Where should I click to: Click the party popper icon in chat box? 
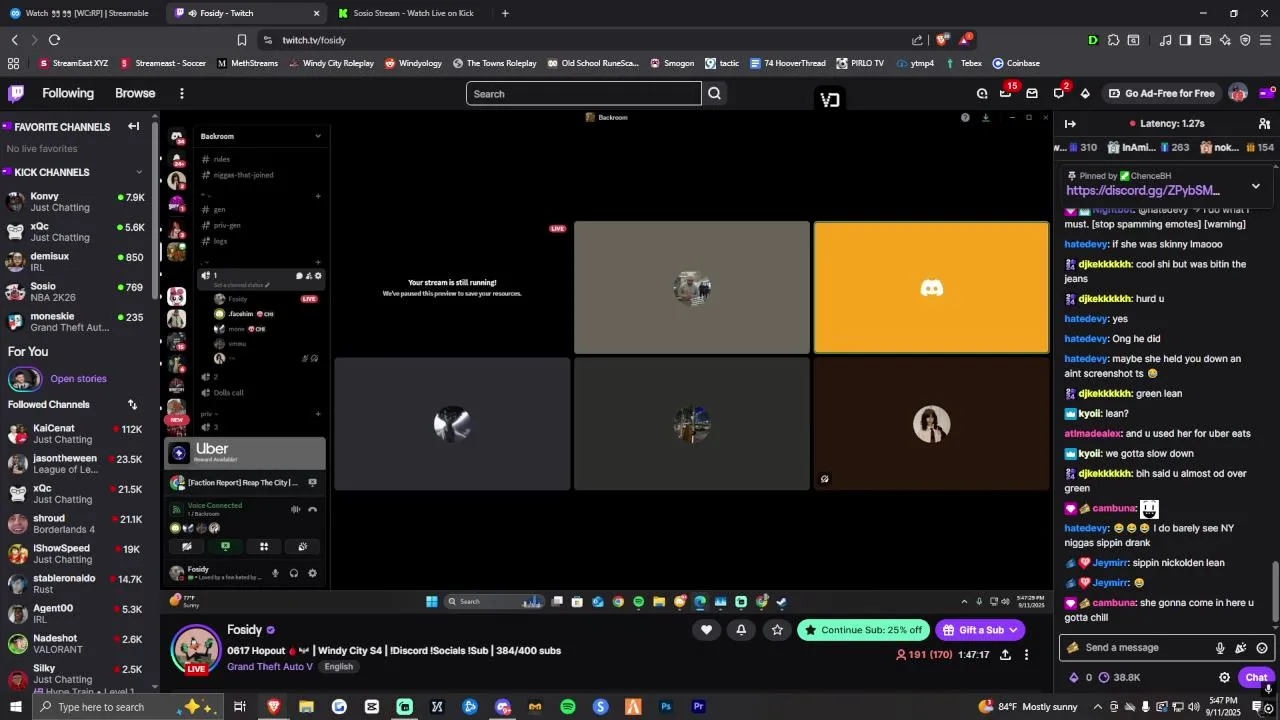point(1241,648)
